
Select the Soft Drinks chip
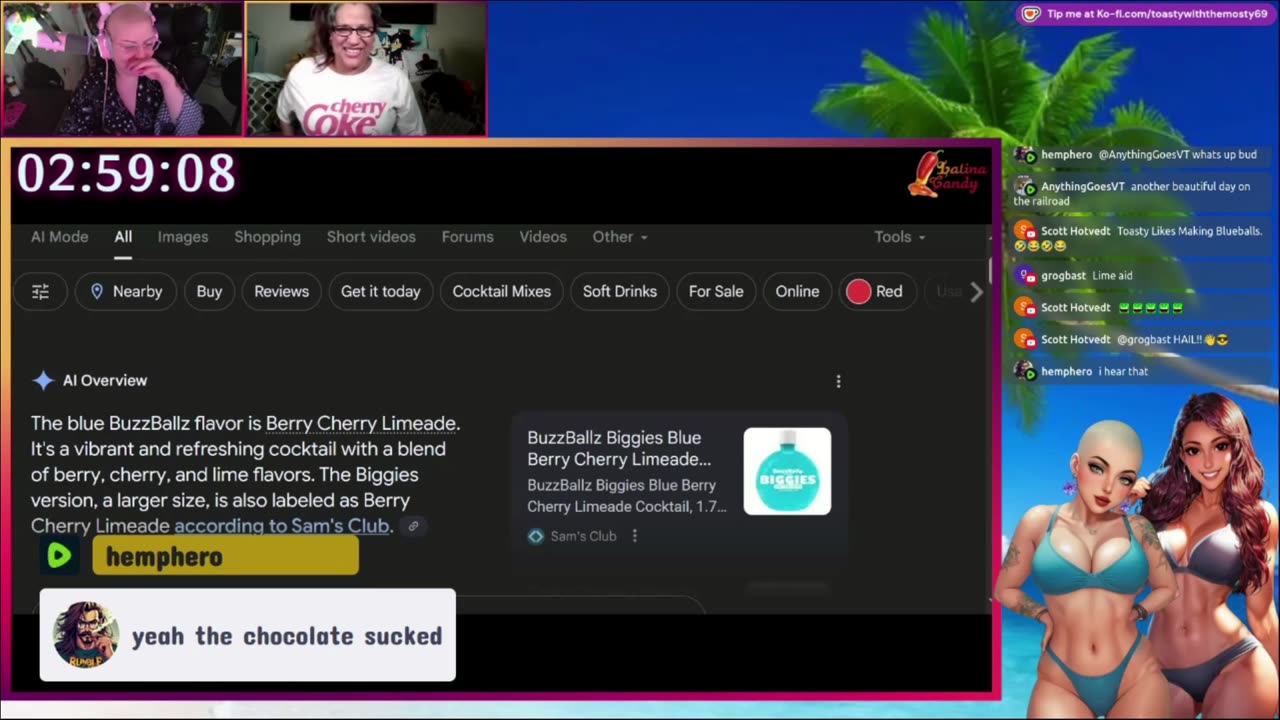pyautogui.click(x=620, y=292)
